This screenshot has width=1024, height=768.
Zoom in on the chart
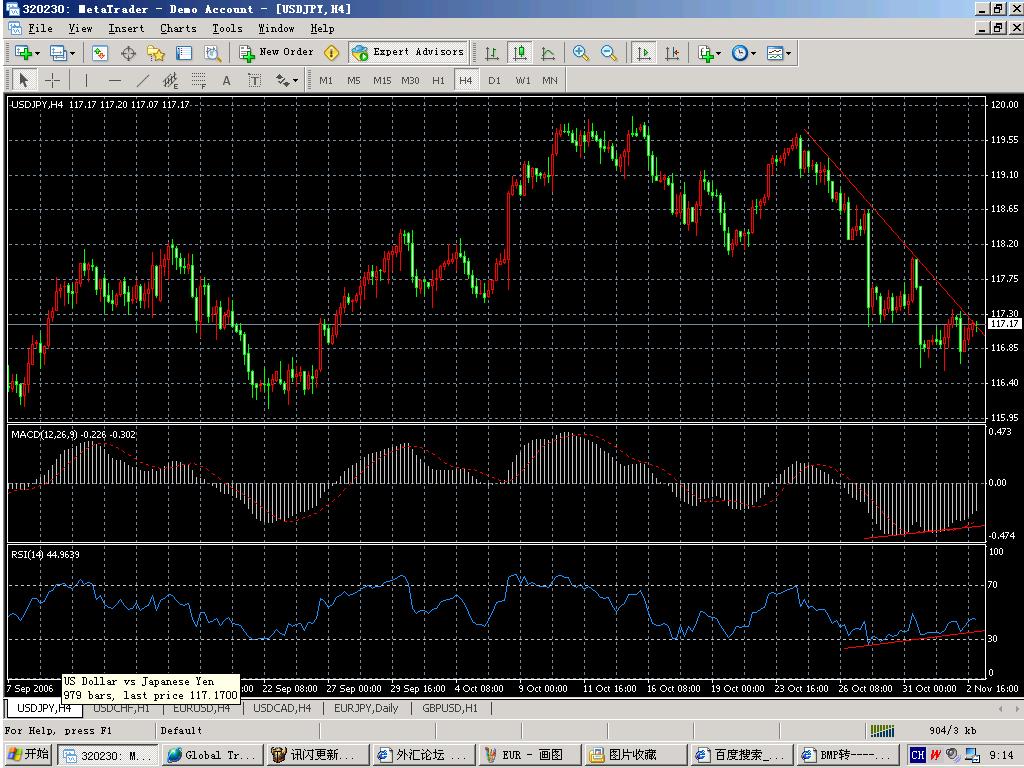tap(581, 52)
